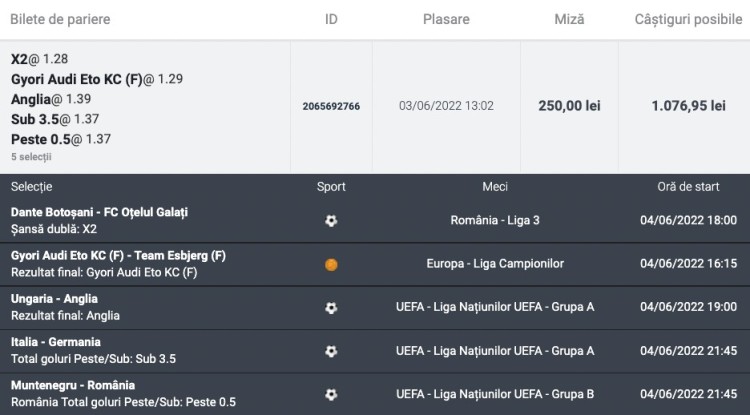The height and width of the screenshot is (415, 750).
Task: Sort by the Plasare column header
Action: tap(445, 20)
